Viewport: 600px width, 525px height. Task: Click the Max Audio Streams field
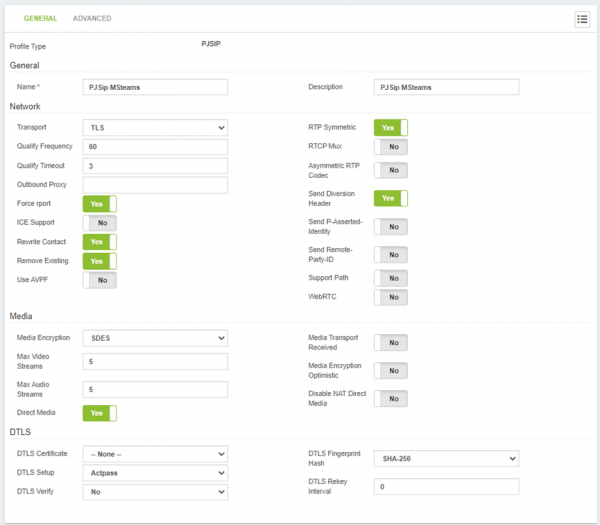click(x=155, y=390)
